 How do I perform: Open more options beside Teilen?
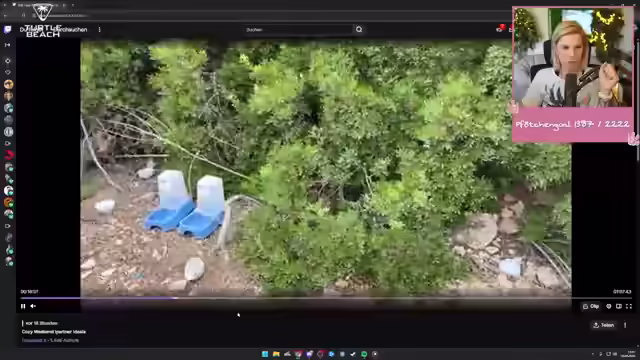pos(625,325)
